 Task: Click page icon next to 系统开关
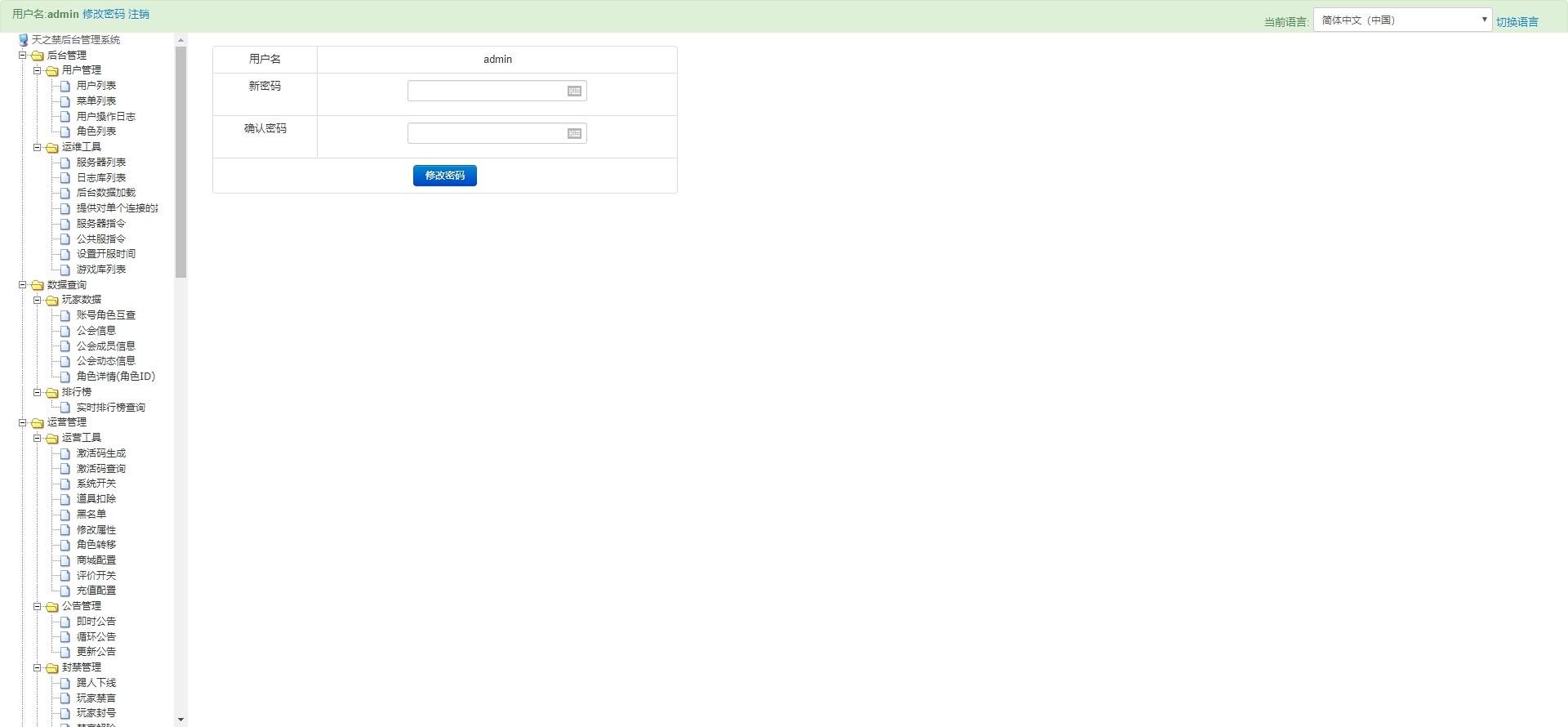[65, 484]
